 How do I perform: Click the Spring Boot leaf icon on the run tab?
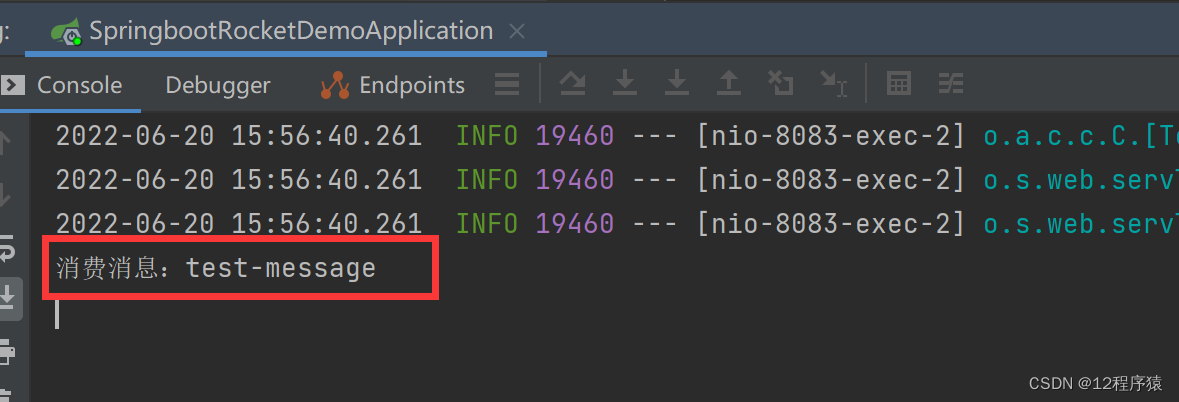(67, 32)
